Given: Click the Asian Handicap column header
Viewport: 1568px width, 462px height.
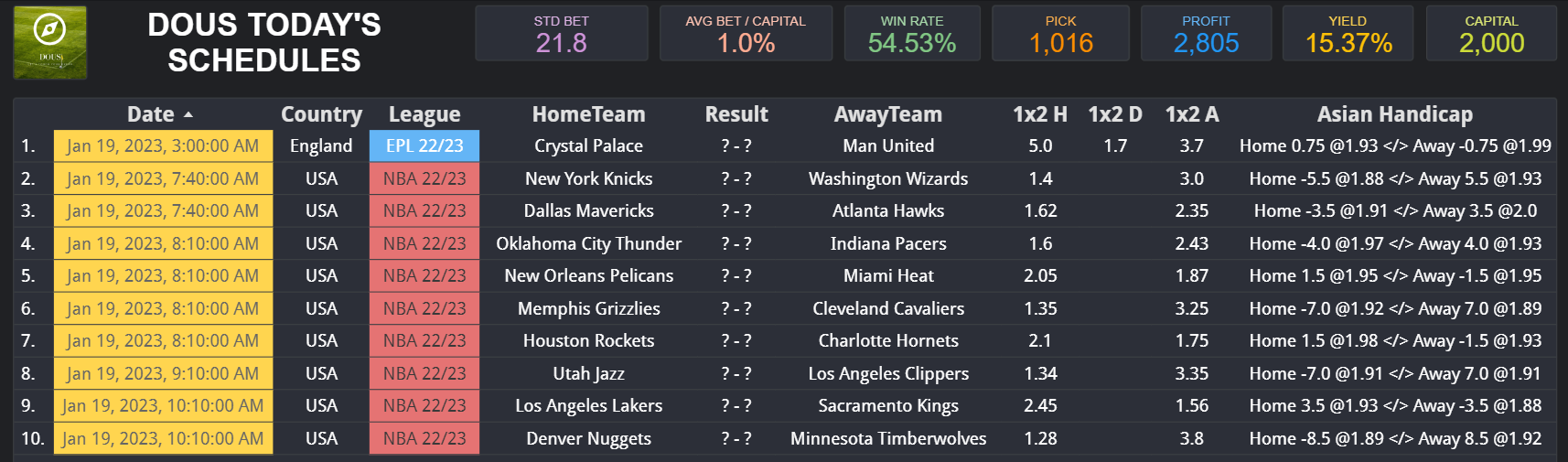Looking at the screenshot, I should pos(1394,114).
